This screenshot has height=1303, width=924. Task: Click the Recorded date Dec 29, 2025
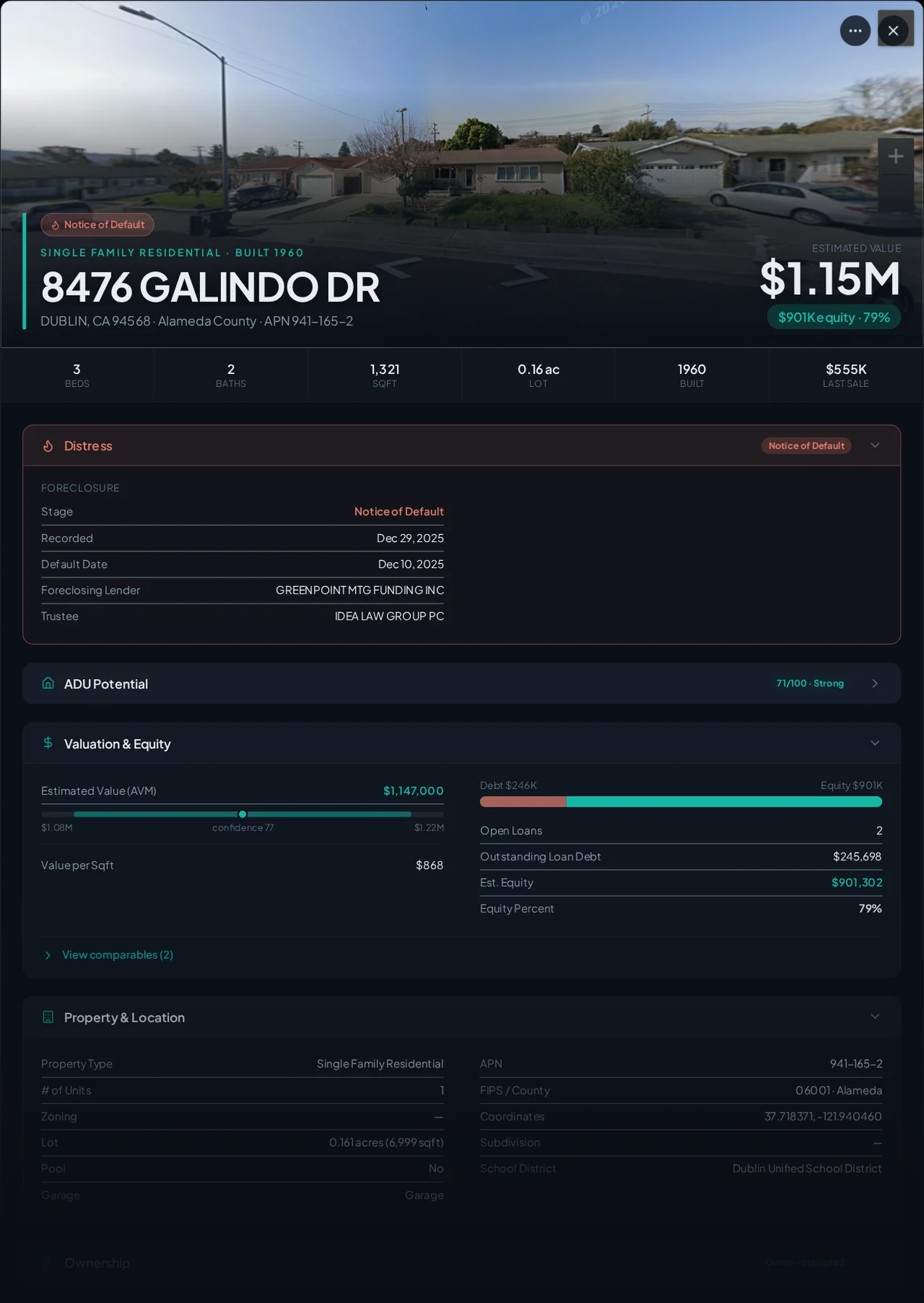[x=410, y=538]
